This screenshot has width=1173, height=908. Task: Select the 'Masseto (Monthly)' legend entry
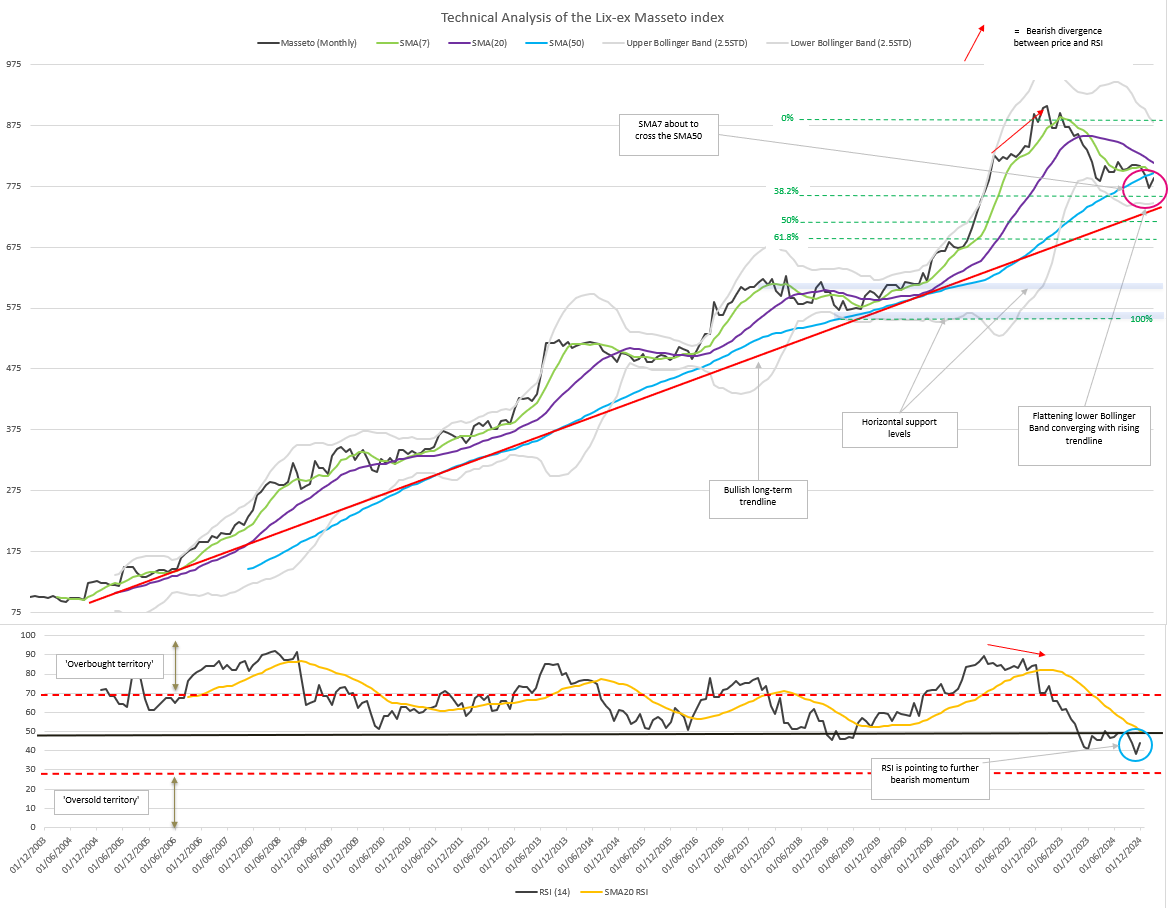tap(307, 43)
